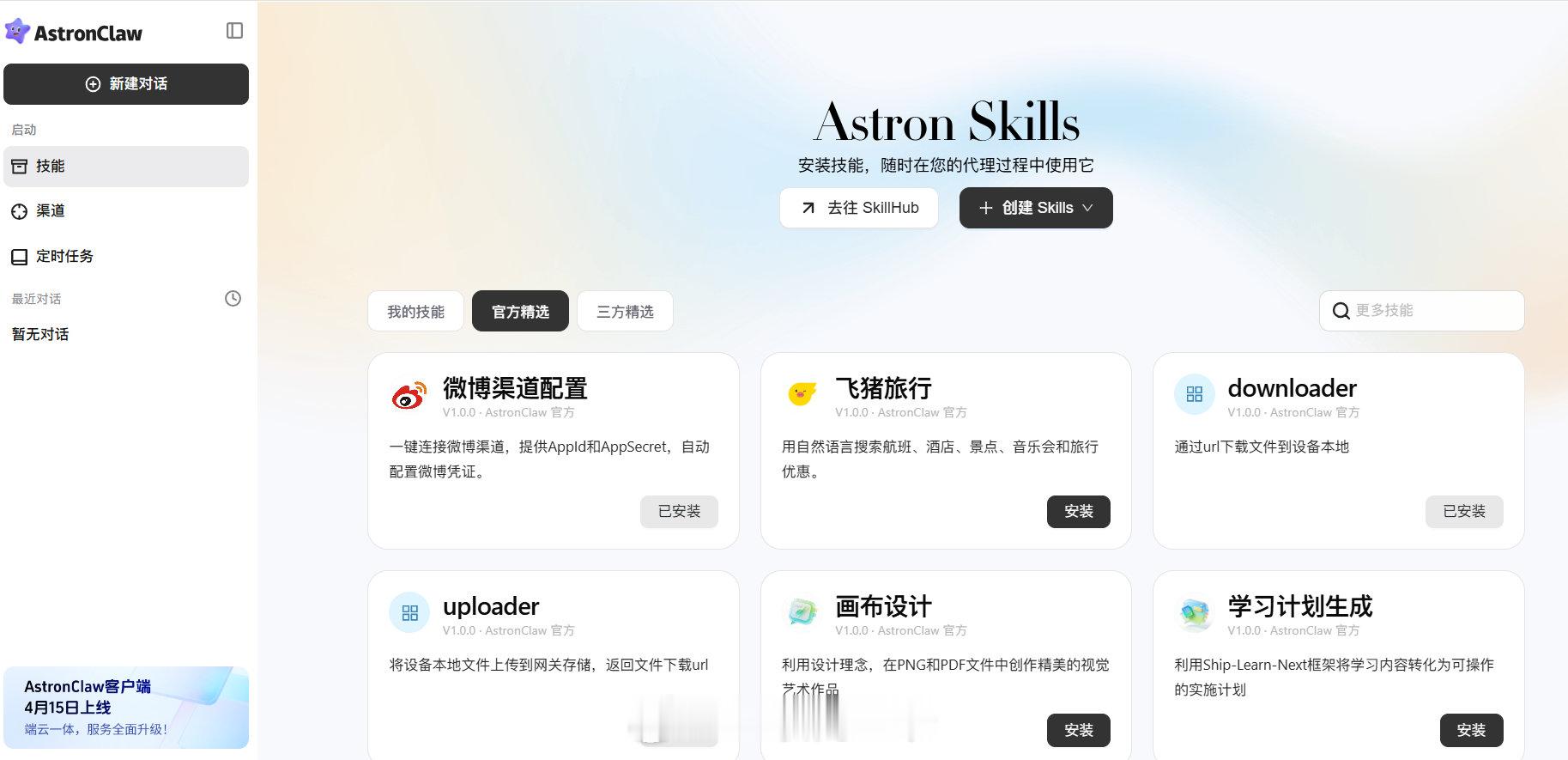Click the Weibo logo icon
Image resolution: width=1568 pixels, height=760 pixels.
[409, 395]
